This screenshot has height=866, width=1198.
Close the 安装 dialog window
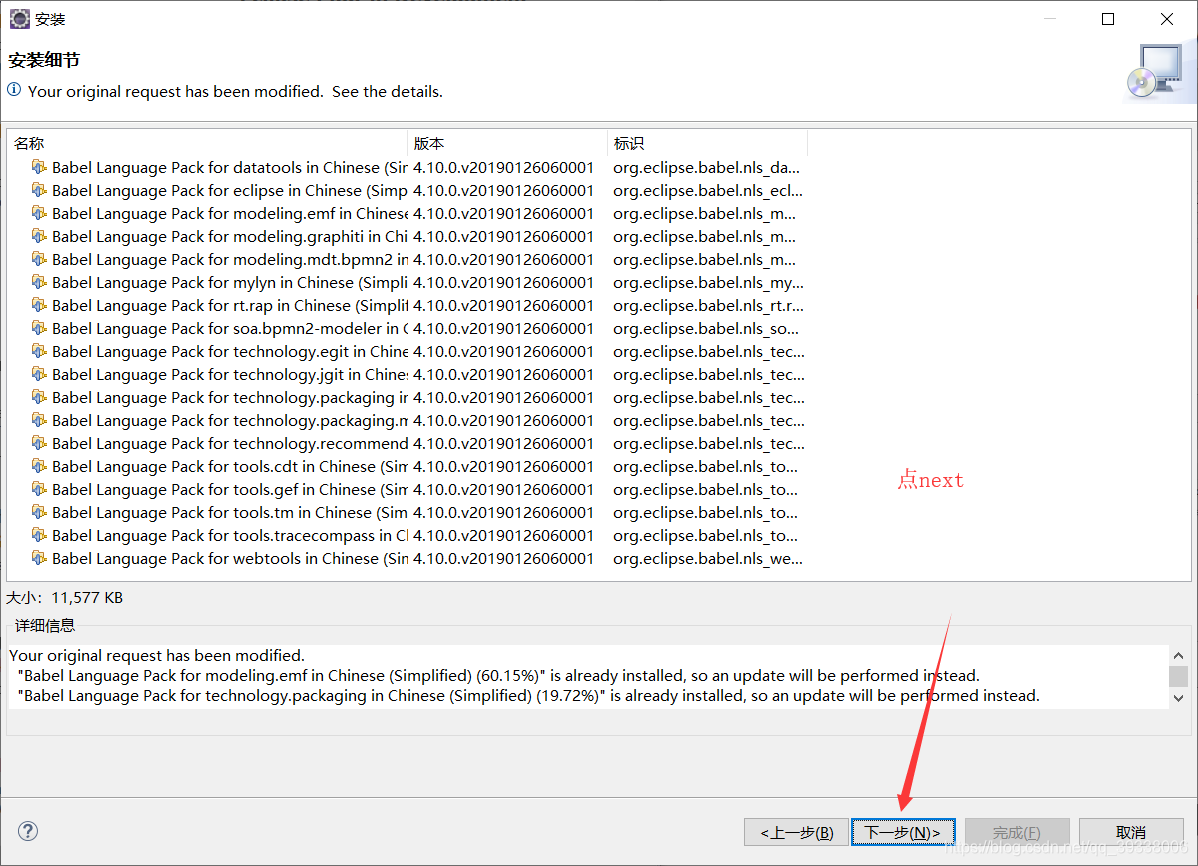(1167, 19)
